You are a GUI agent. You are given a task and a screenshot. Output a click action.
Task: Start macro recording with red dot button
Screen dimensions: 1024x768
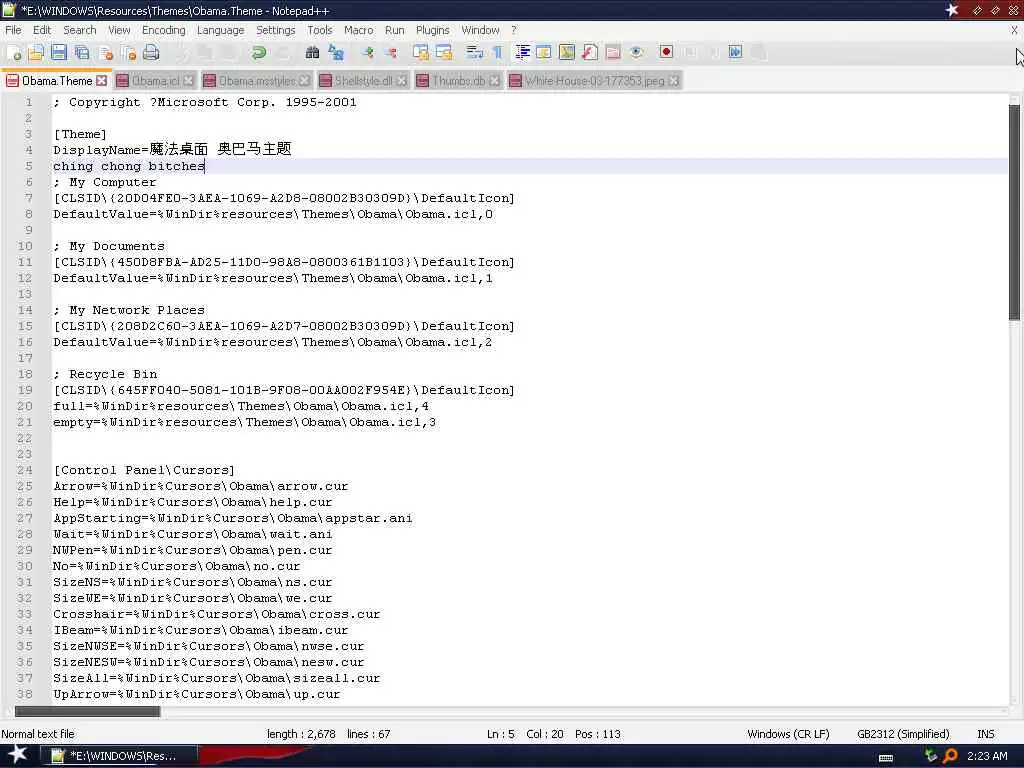click(x=666, y=53)
